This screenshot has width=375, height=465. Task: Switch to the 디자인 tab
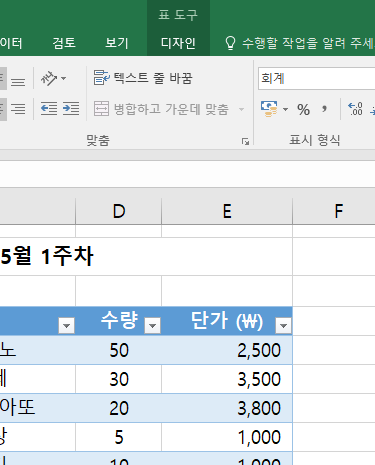[178, 43]
